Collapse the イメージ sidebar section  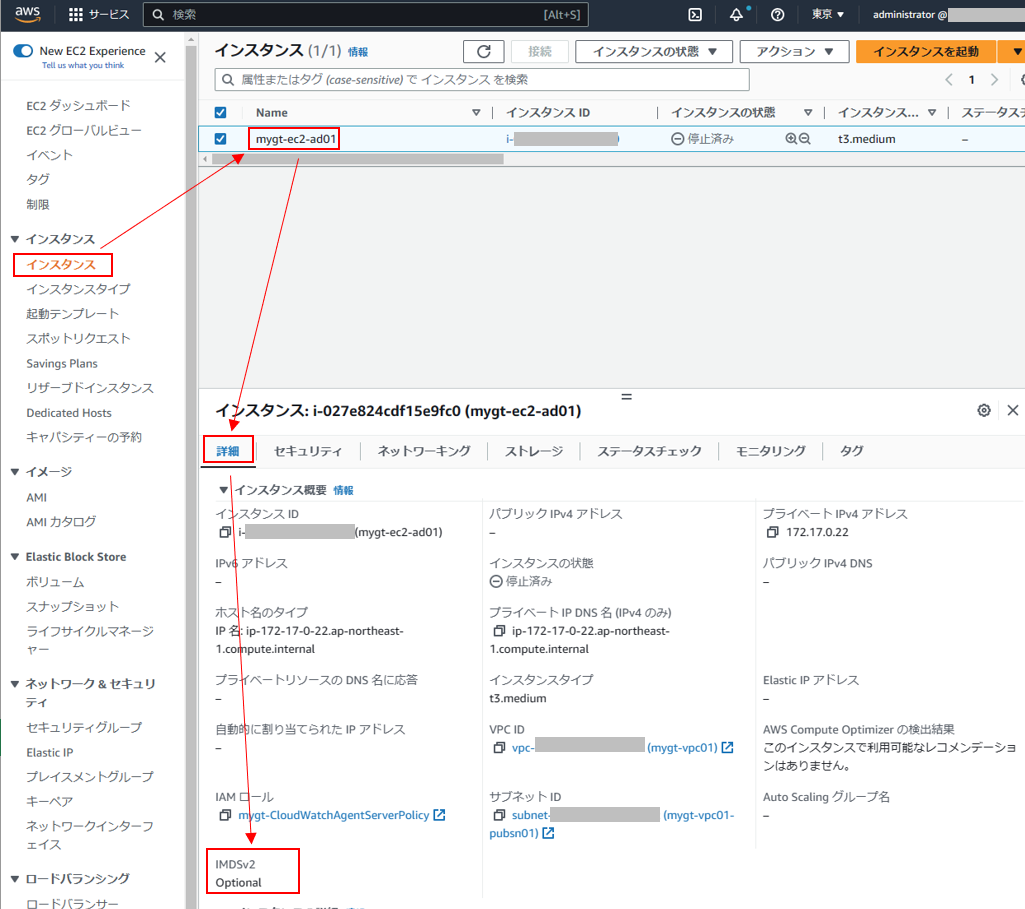tap(15, 472)
